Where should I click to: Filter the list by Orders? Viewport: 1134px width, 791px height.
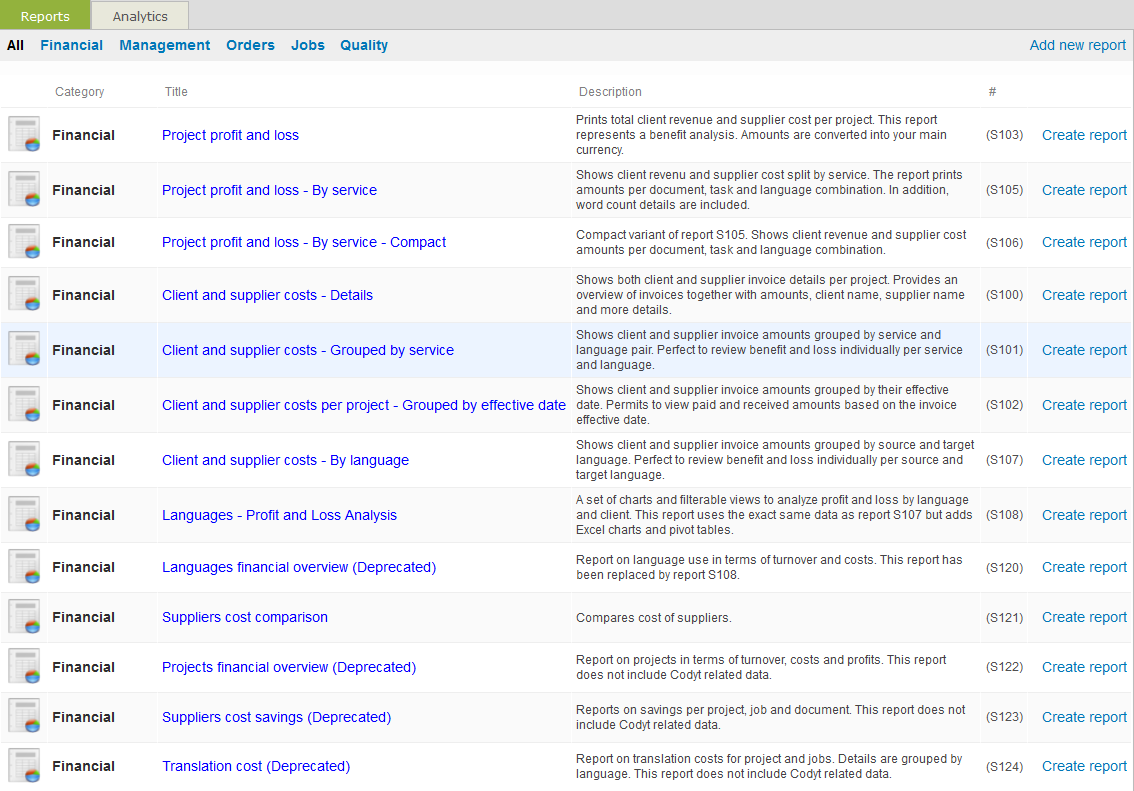(250, 45)
